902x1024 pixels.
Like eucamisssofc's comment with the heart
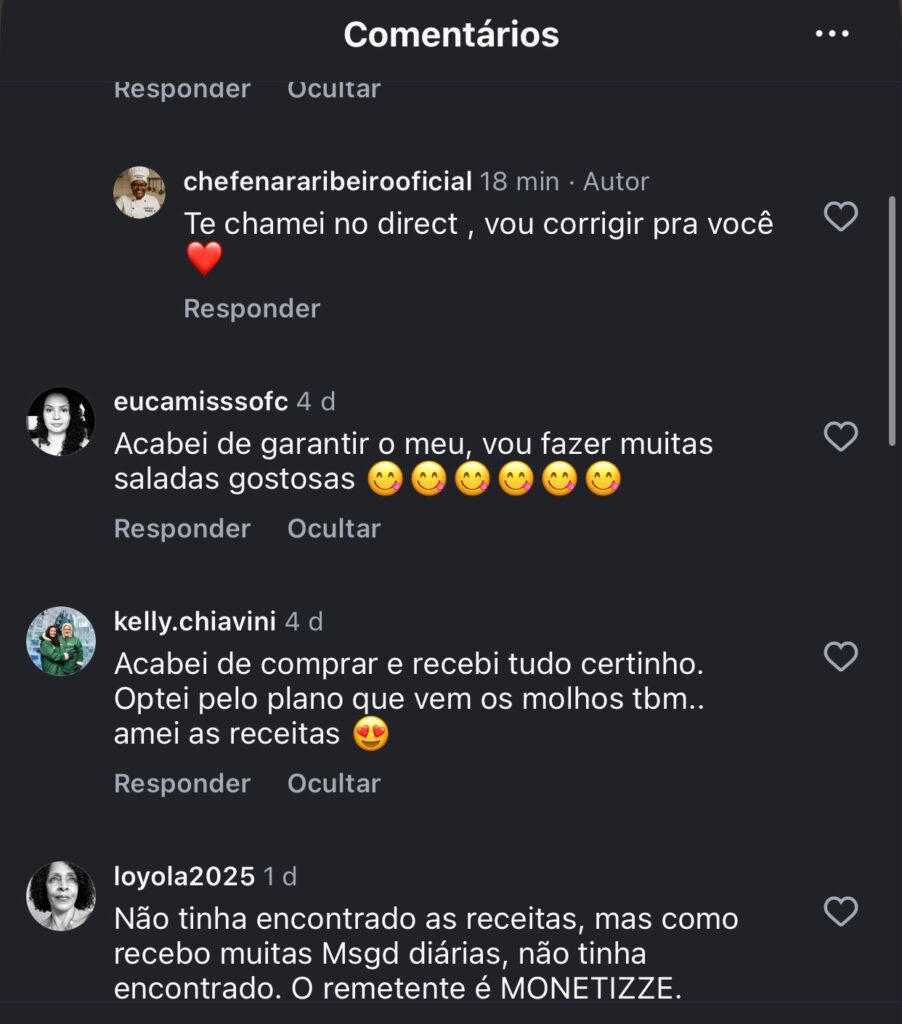[840, 436]
